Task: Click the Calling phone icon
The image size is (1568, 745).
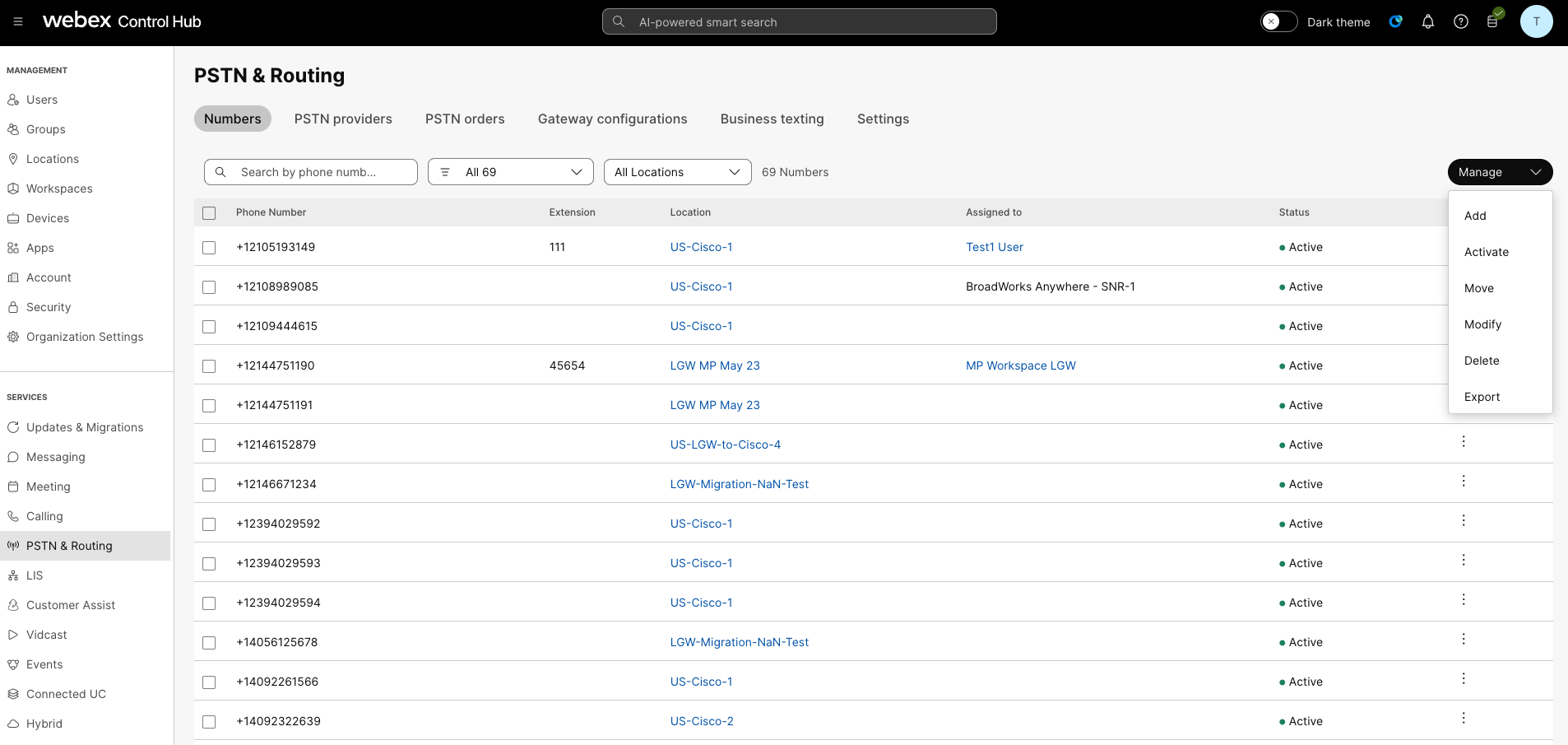Action: pyautogui.click(x=13, y=516)
